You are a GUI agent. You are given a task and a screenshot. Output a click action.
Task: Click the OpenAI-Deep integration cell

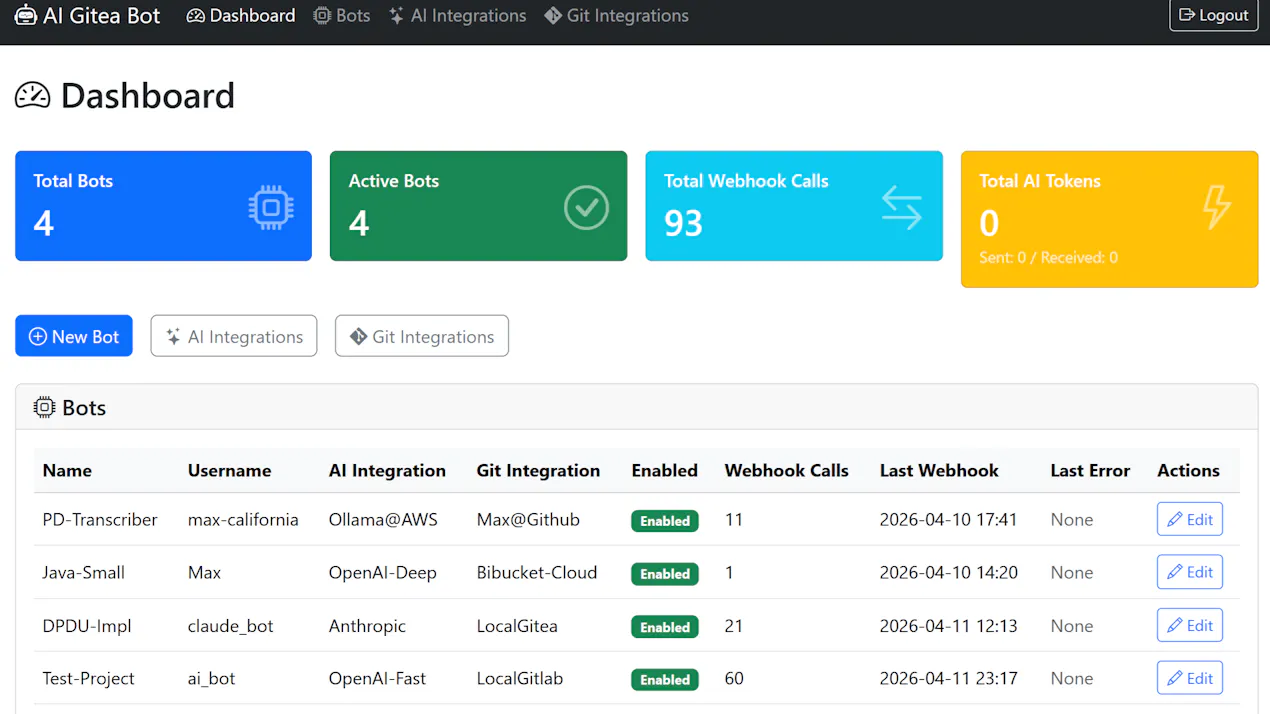click(383, 572)
